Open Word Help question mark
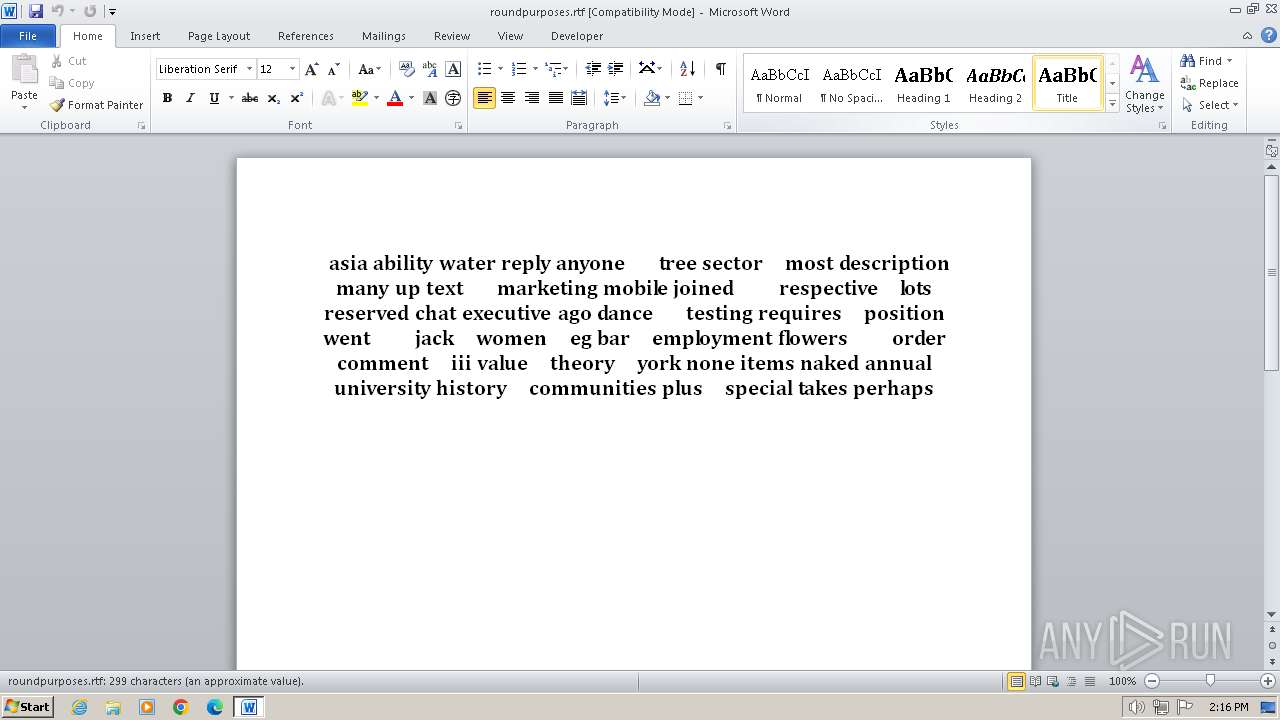1280x720 pixels. pyautogui.click(x=1269, y=35)
